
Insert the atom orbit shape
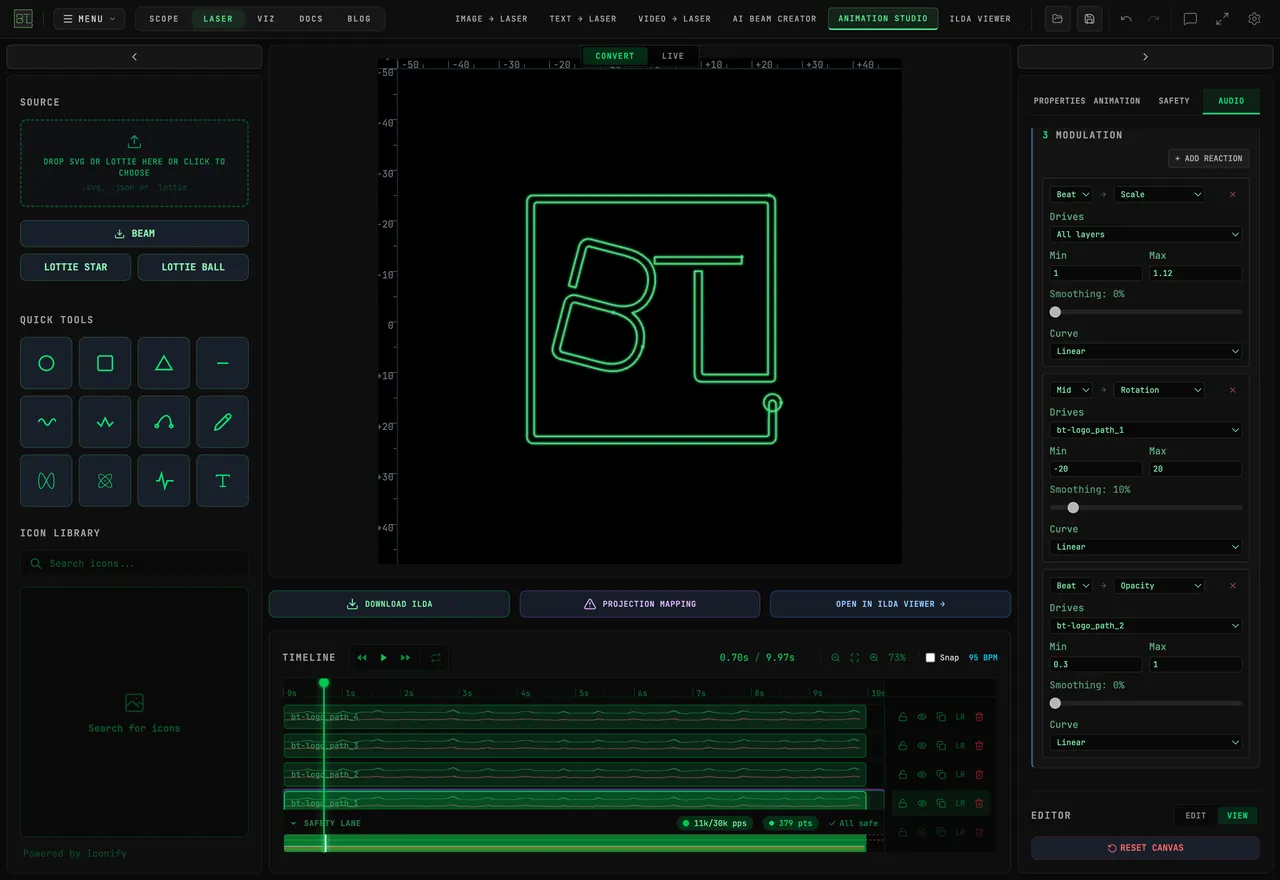tap(105, 481)
